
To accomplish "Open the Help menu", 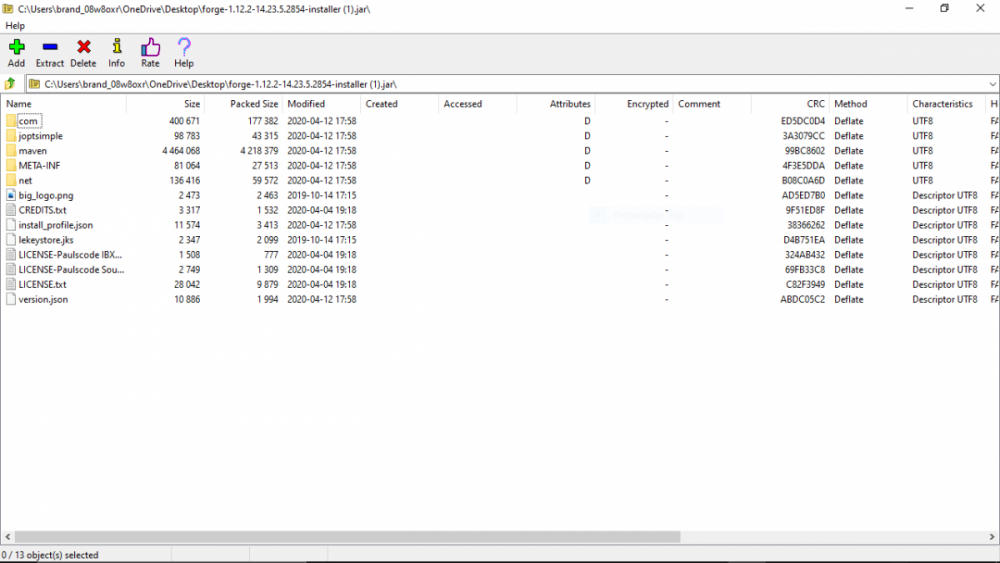I will pyautogui.click(x=15, y=25).
